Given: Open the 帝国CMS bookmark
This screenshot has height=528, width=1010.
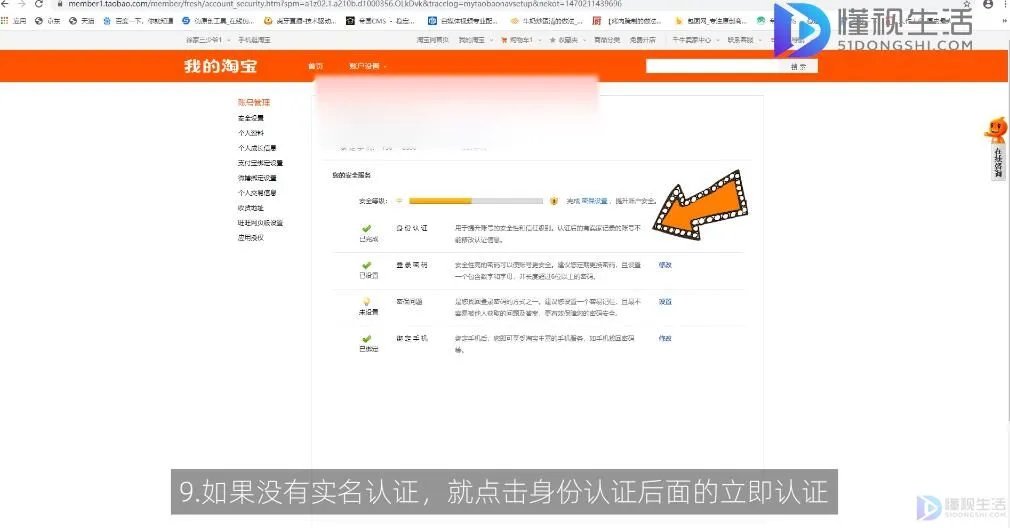Looking at the screenshot, I should pyautogui.click(x=381, y=21).
